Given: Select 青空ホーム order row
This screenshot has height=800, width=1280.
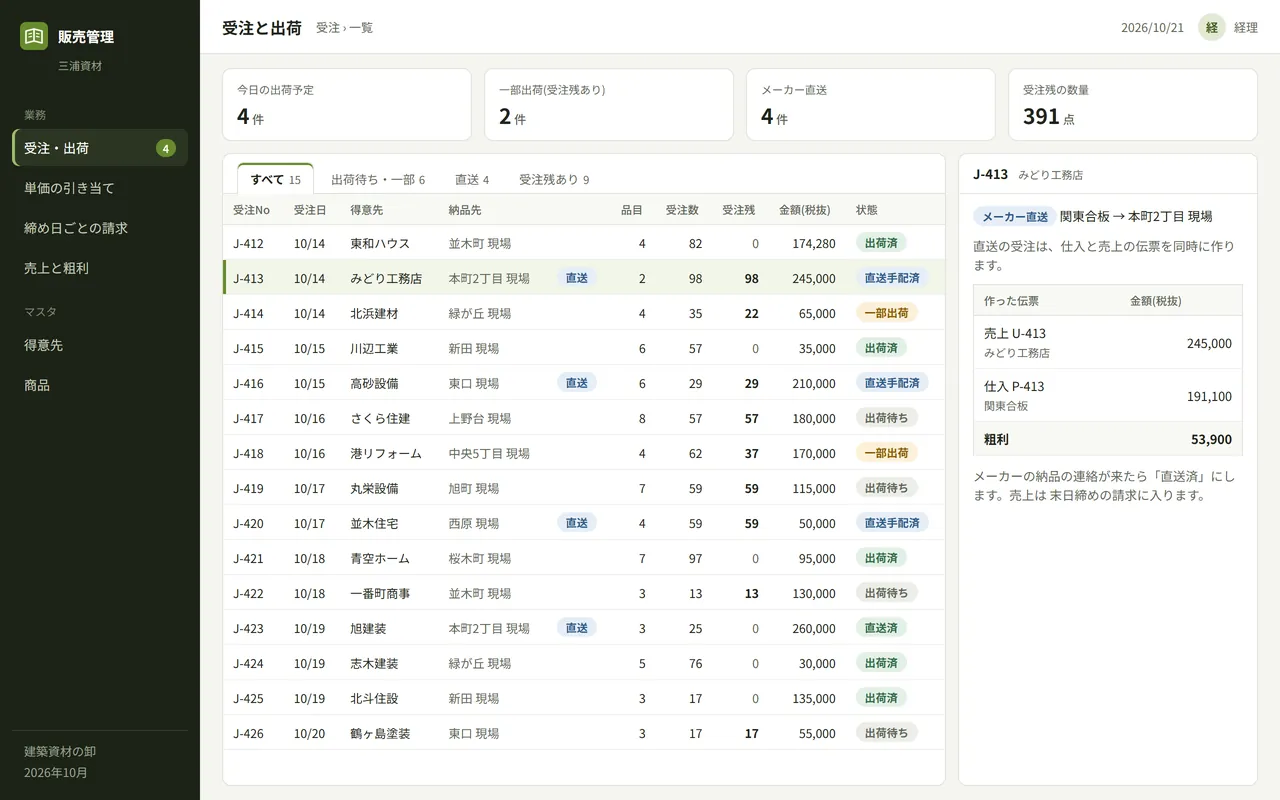Looking at the screenshot, I should 584,558.
